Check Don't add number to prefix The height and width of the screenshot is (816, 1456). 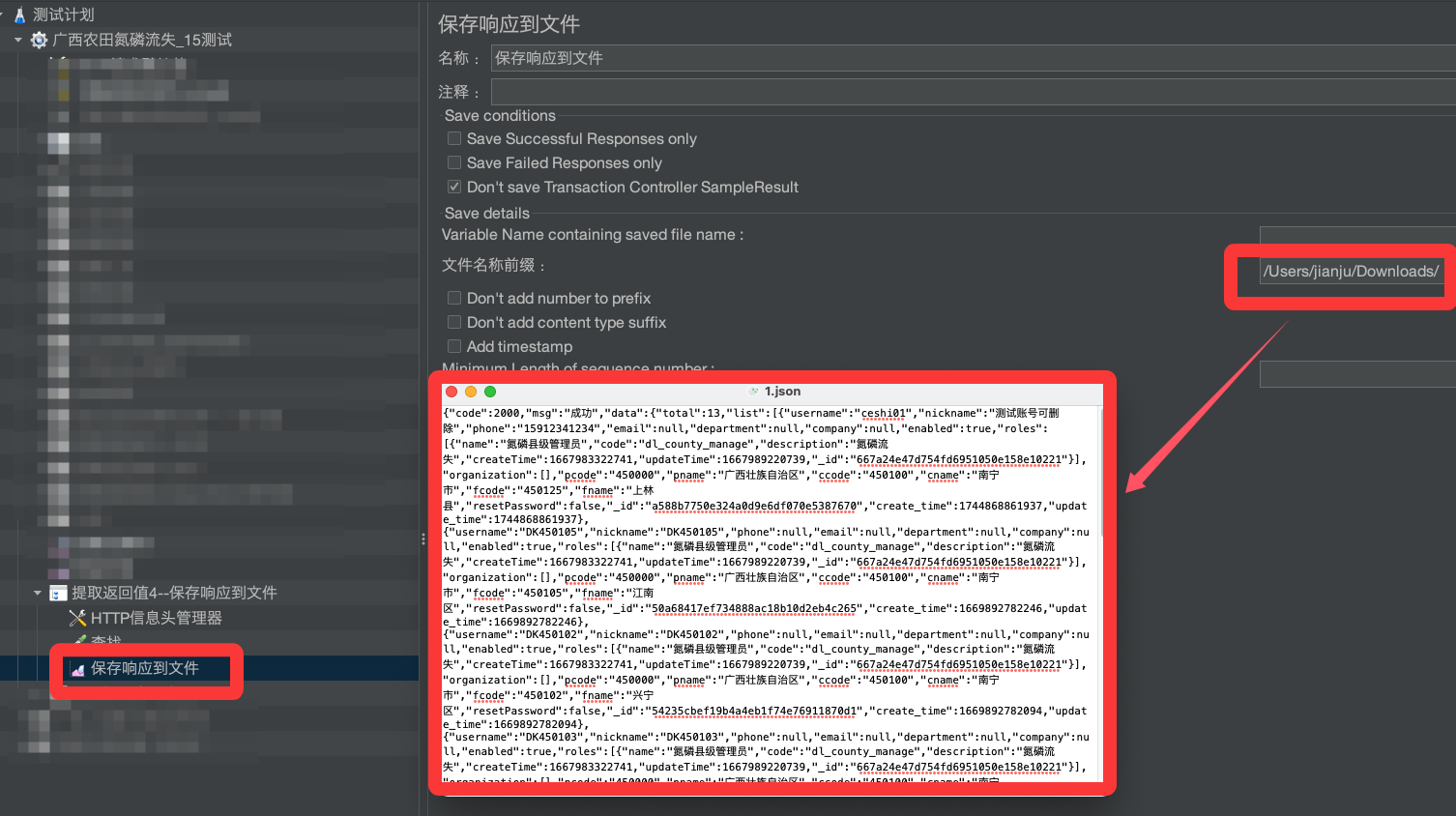coord(454,298)
